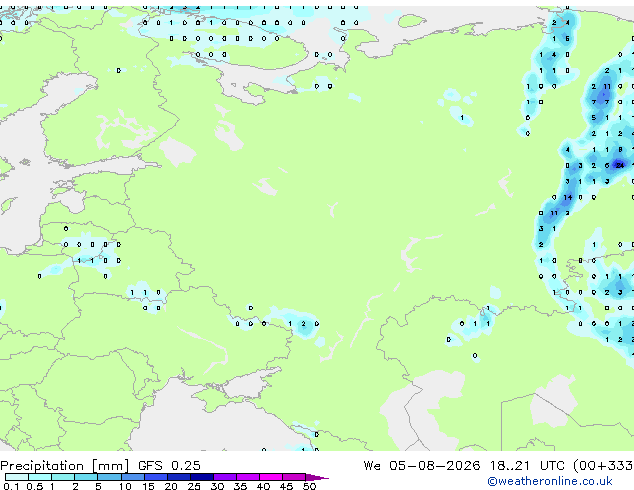
Task: Select the 30–35 mm purple legend box
Action: coord(225,477)
